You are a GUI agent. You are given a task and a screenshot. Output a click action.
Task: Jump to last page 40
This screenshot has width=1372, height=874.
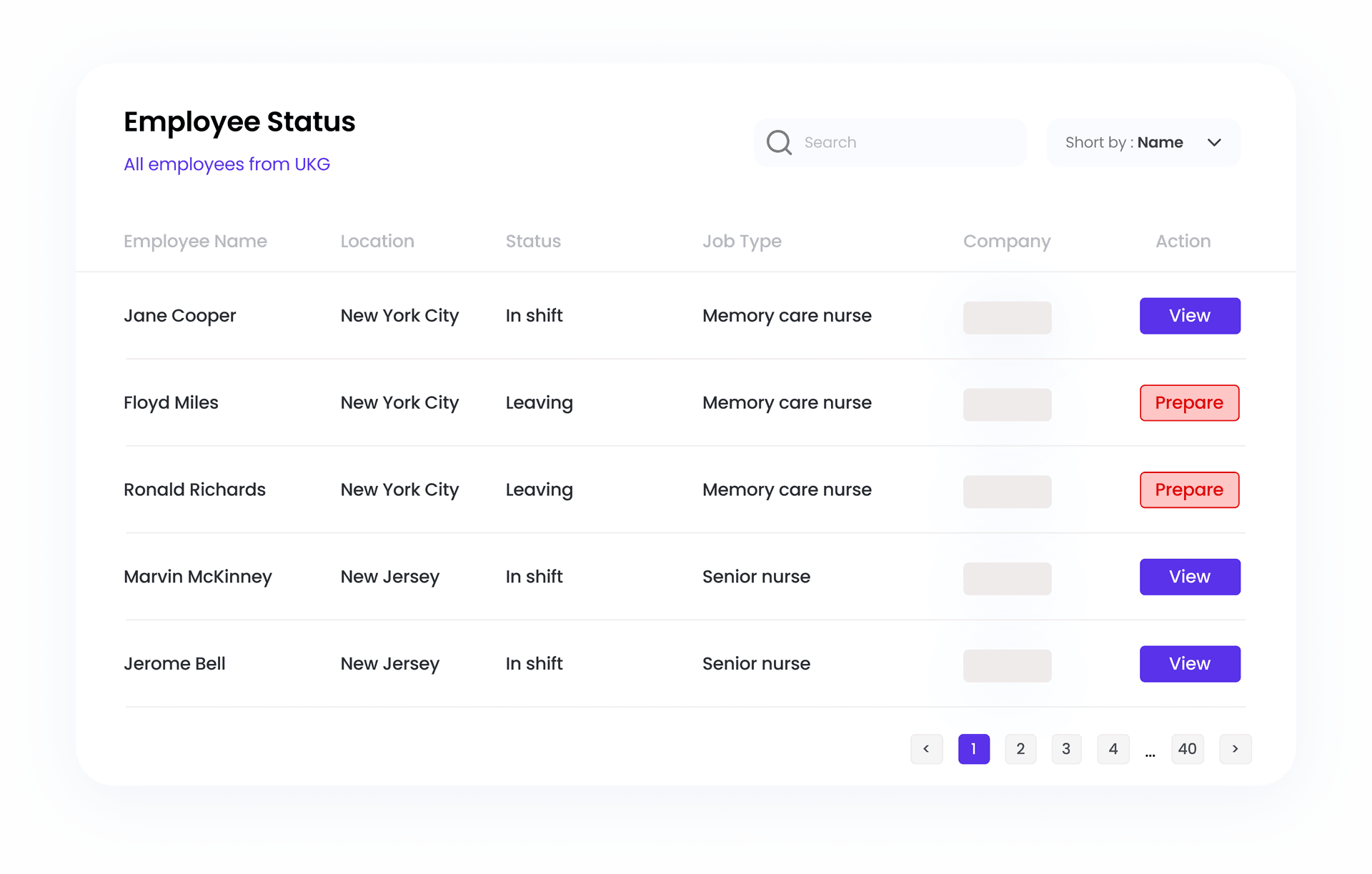click(1187, 749)
